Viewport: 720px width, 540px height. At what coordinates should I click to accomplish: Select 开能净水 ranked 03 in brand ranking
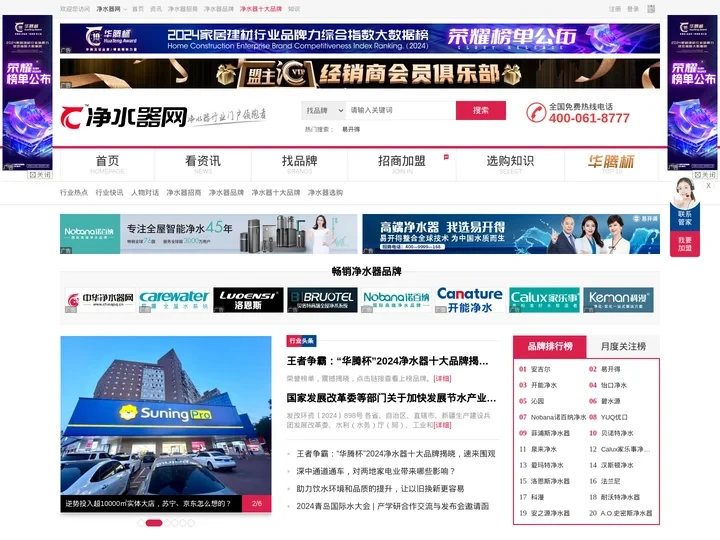click(544, 385)
